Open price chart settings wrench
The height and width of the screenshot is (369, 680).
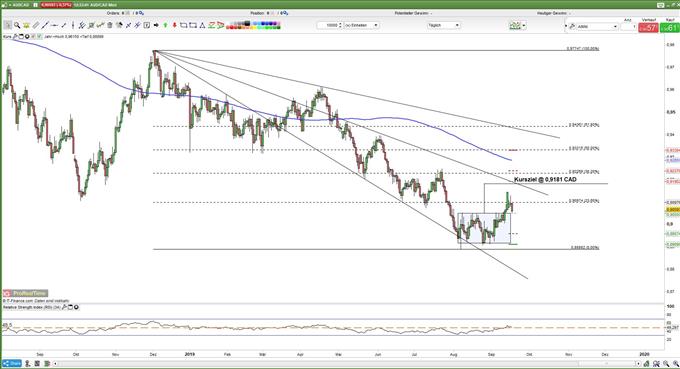pos(15,37)
